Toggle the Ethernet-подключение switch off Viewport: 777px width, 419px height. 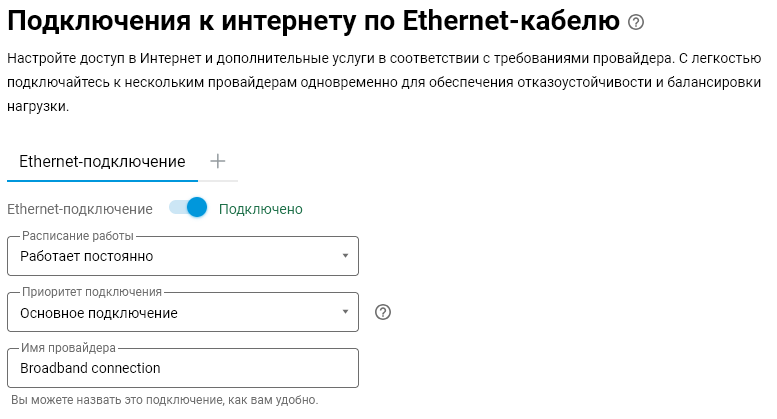(188, 208)
